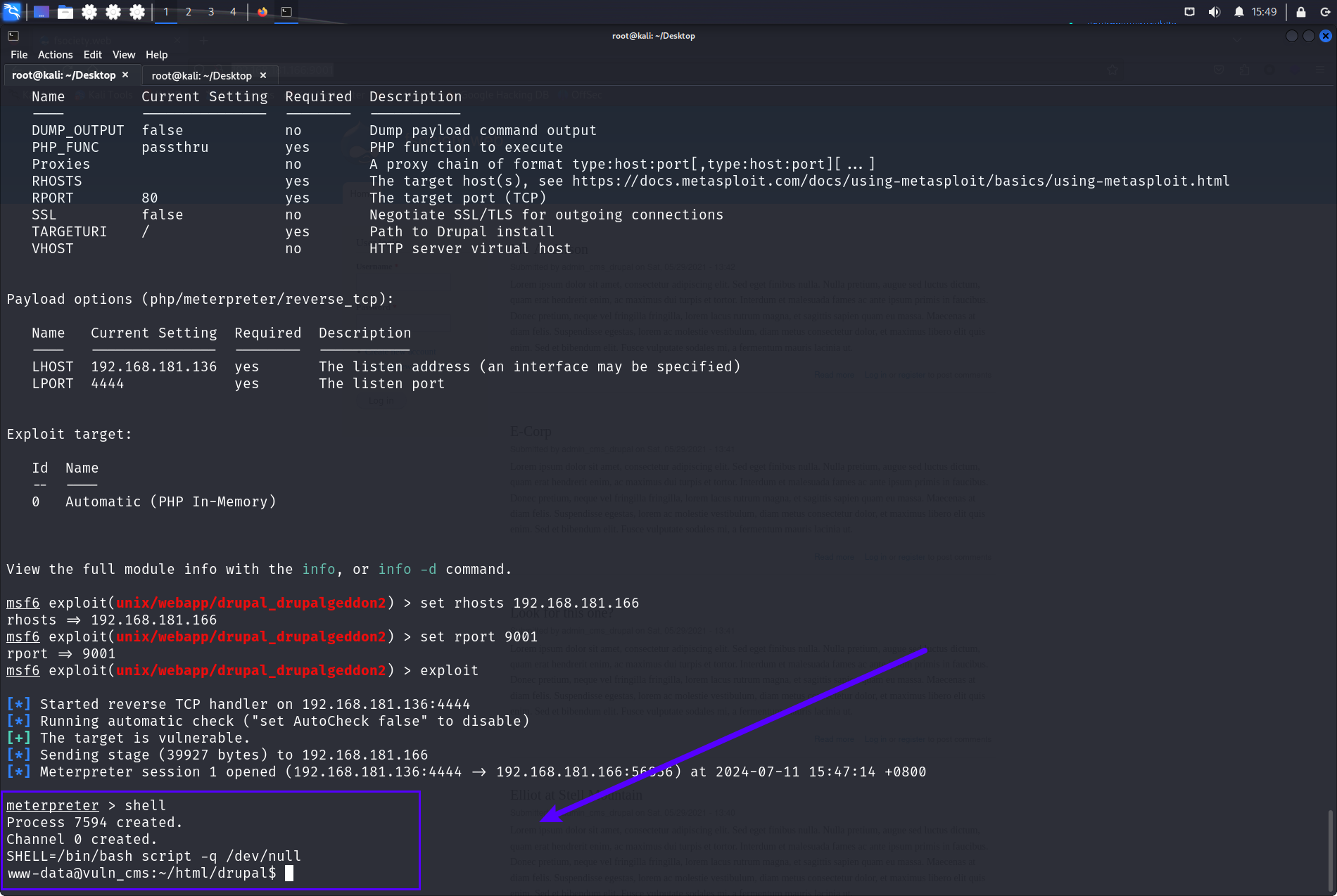Click the 'passthru' setting value
The width and height of the screenshot is (1337, 896).
[x=175, y=147]
